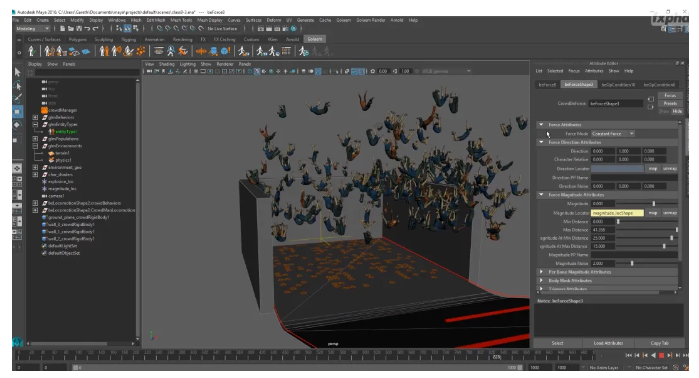Select explosion_loc in the outliner

60,181
